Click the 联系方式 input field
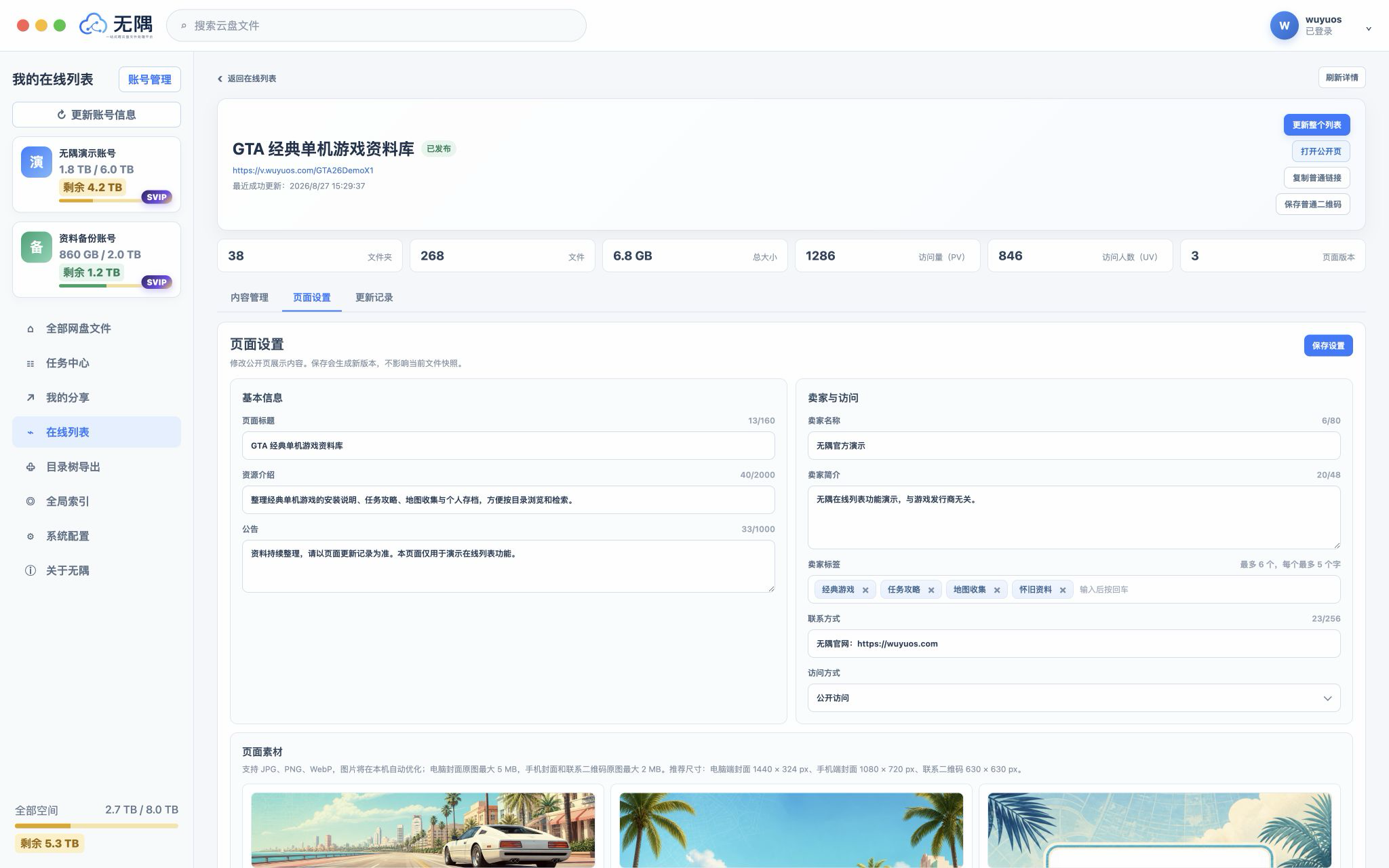Image resolution: width=1389 pixels, height=868 pixels. click(x=1074, y=644)
